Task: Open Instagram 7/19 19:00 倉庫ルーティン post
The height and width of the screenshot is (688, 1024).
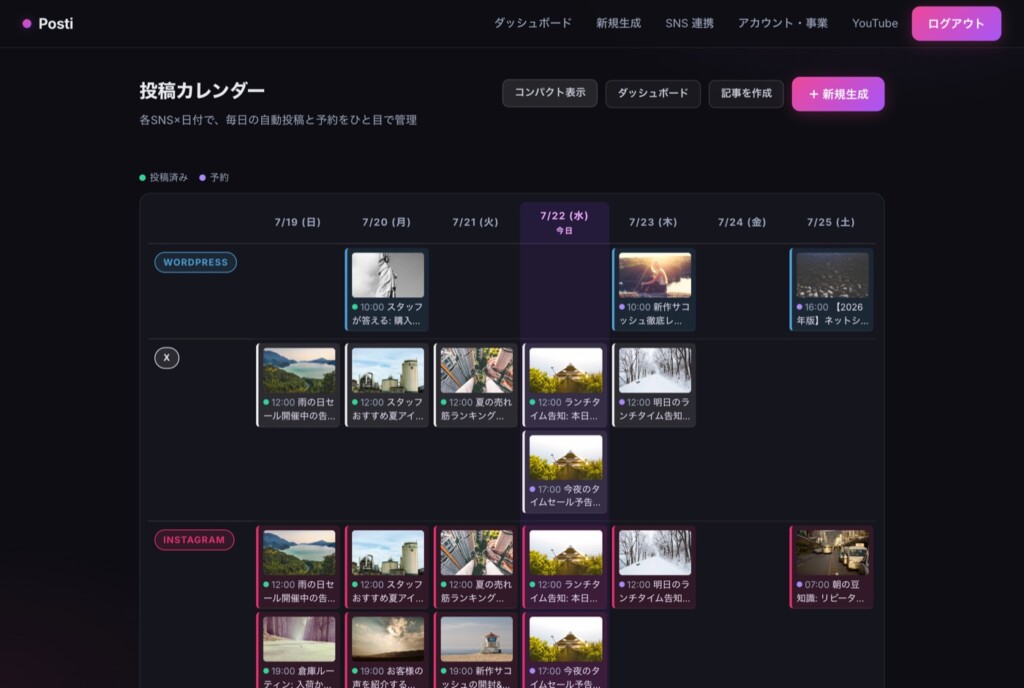Action: pyautogui.click(x=298, y=651)
